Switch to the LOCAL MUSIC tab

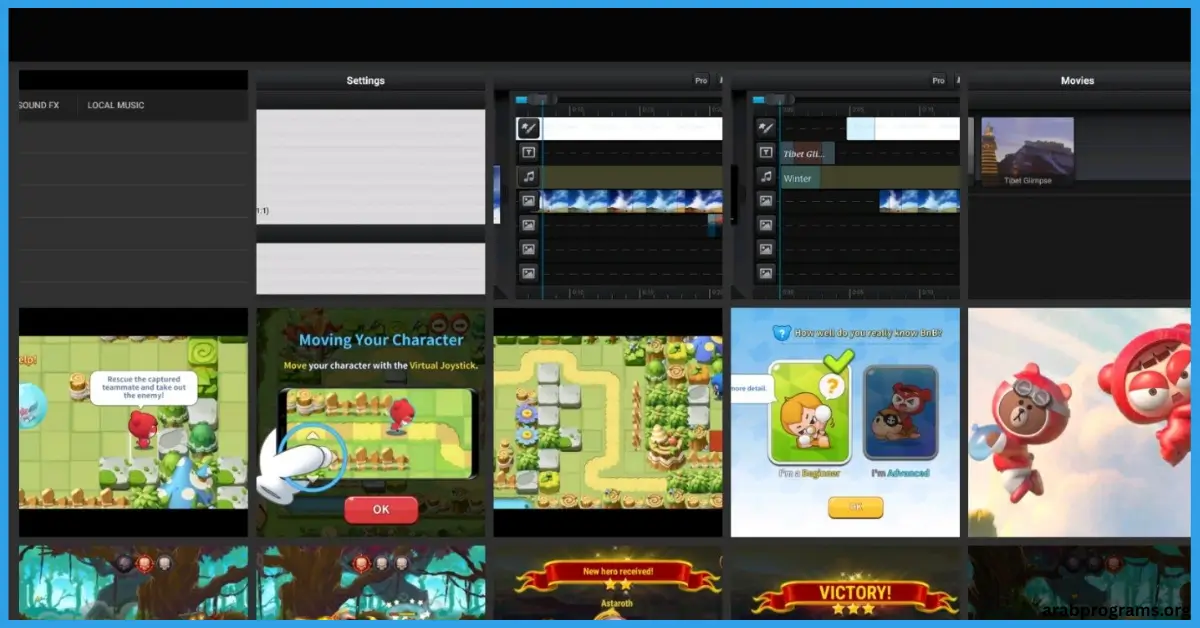pyautogui.click(x=116, y=105)
